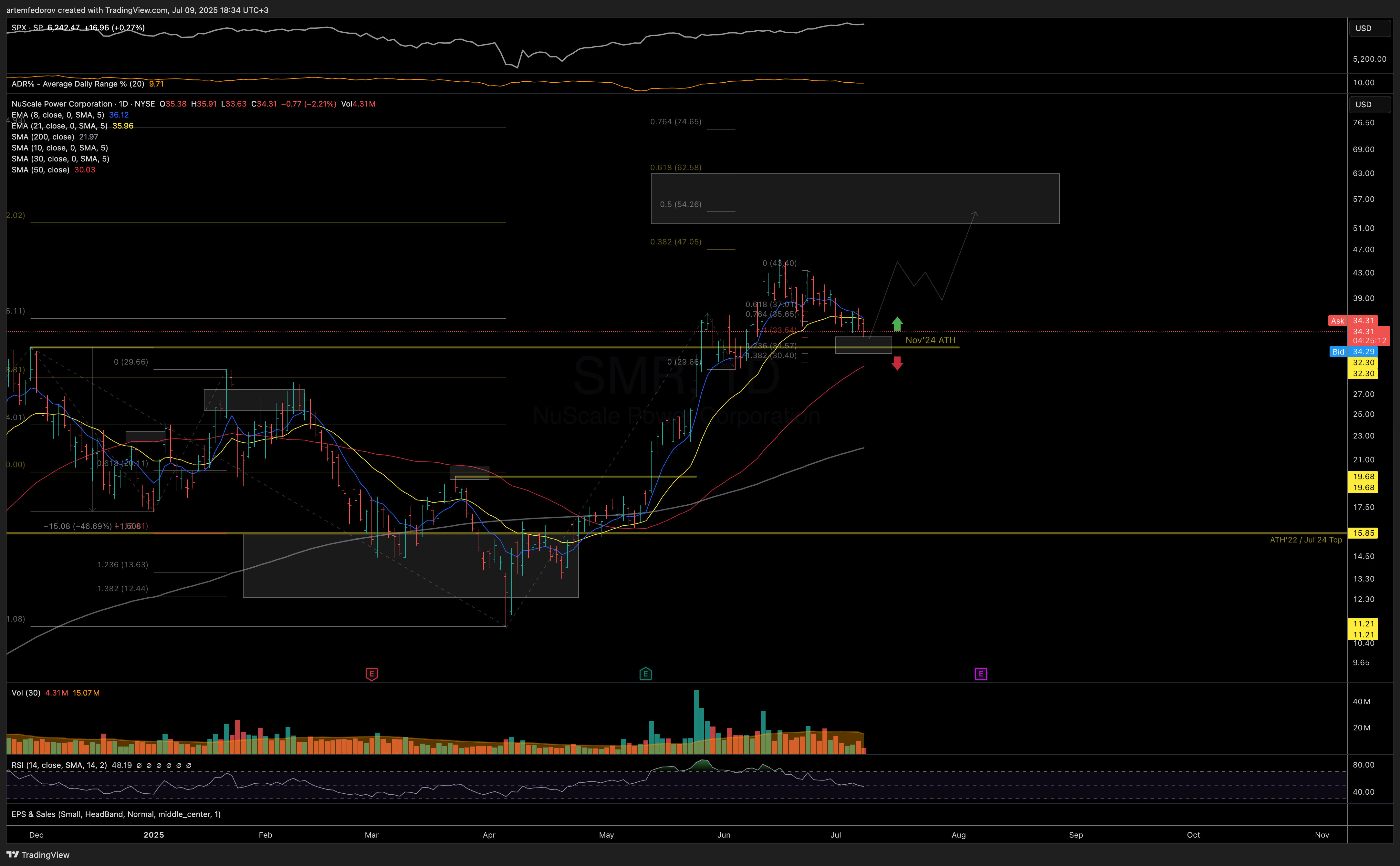The height and width of the screenshot is (866, 1400).
Task: Click the EMA 8 value 36.12
Action: coord(119,115)
